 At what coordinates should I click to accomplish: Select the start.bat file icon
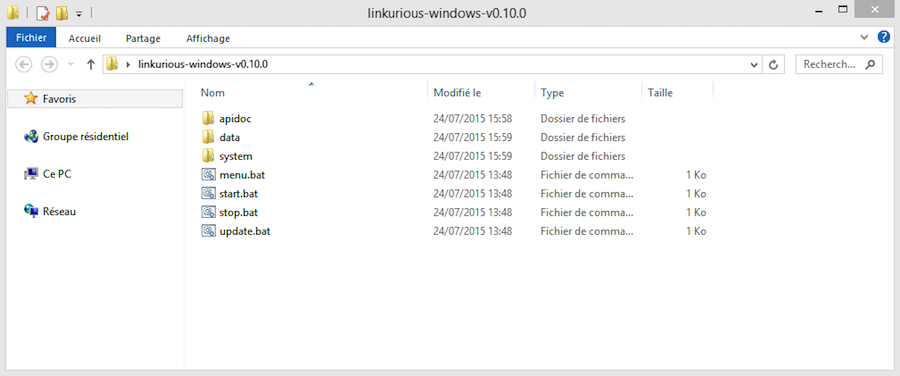[x=208, y=193]
